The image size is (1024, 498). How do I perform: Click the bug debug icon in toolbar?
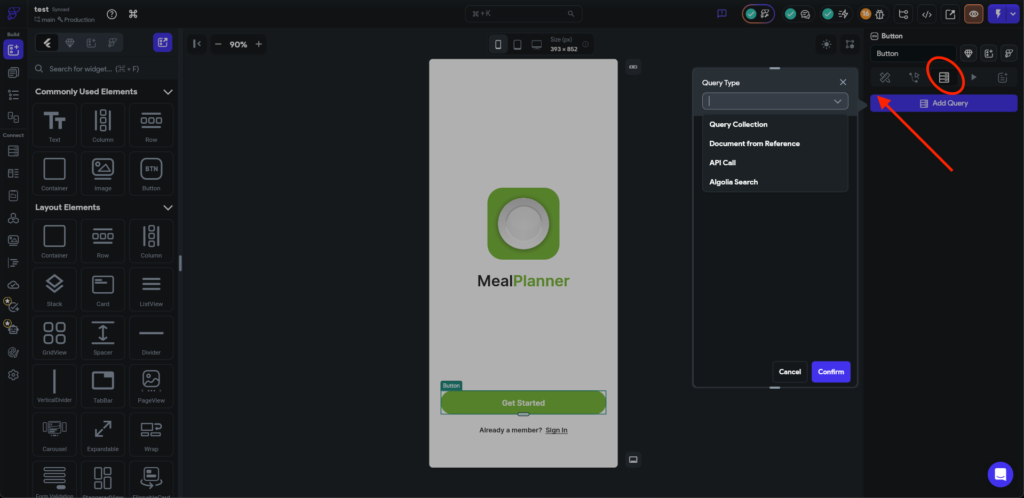pos(882,14)
